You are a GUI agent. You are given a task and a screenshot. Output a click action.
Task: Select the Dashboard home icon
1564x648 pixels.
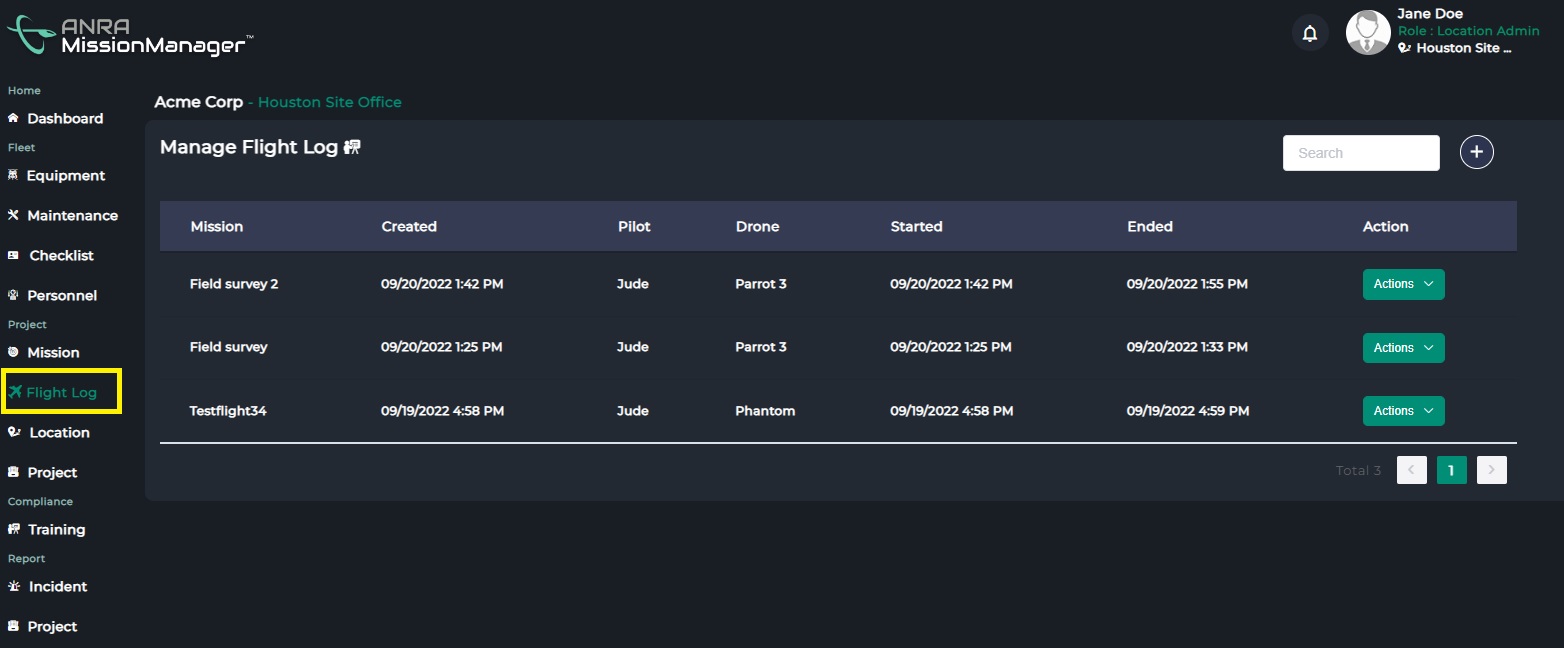click(x=14, y=118)
